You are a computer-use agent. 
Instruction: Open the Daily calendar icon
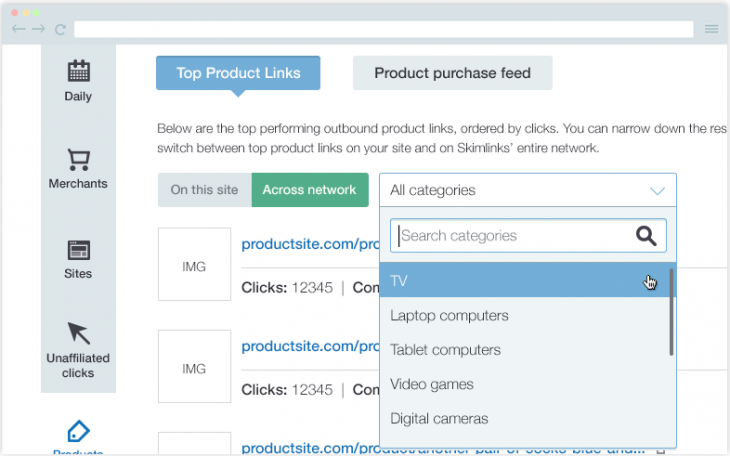coord(78,72)
